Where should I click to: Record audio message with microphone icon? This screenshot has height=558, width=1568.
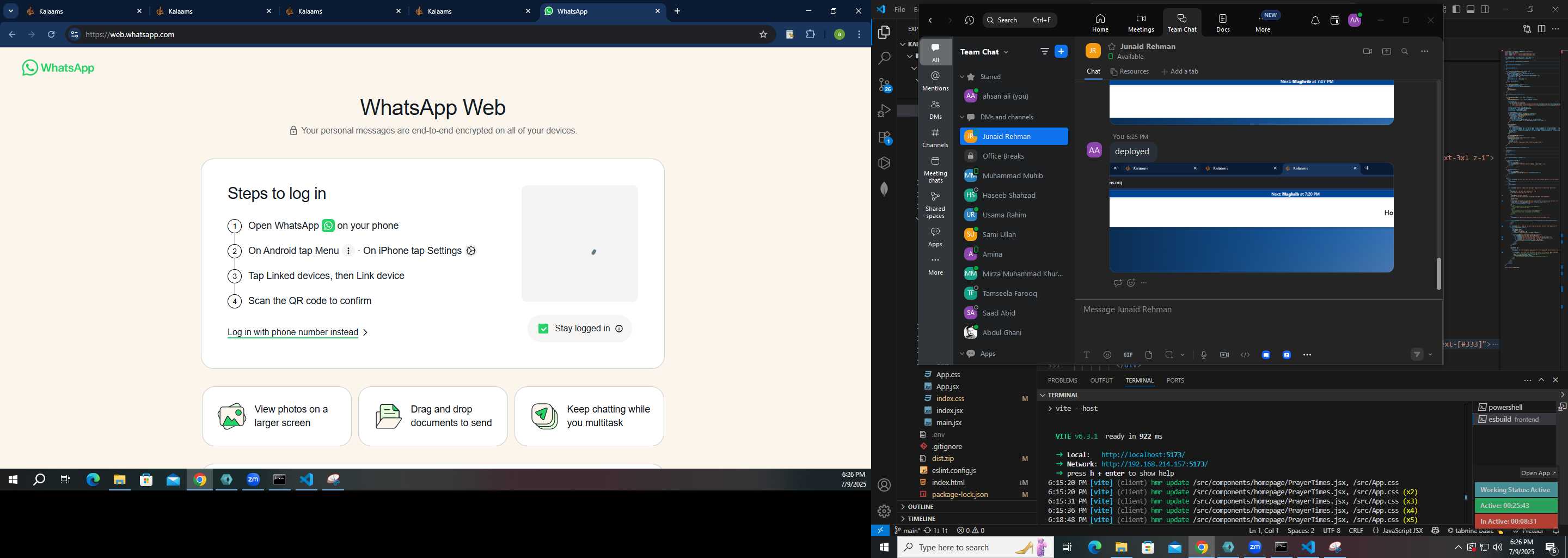coord(1203,355)
